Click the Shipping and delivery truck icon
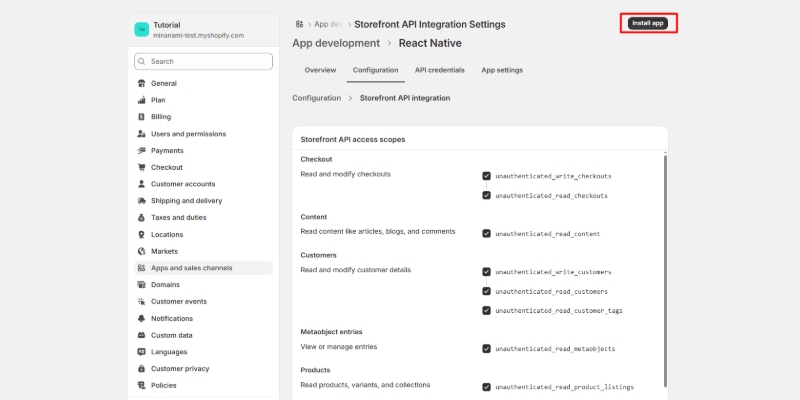800x400 pixels. pyautogui.click(x=141, y=201)
